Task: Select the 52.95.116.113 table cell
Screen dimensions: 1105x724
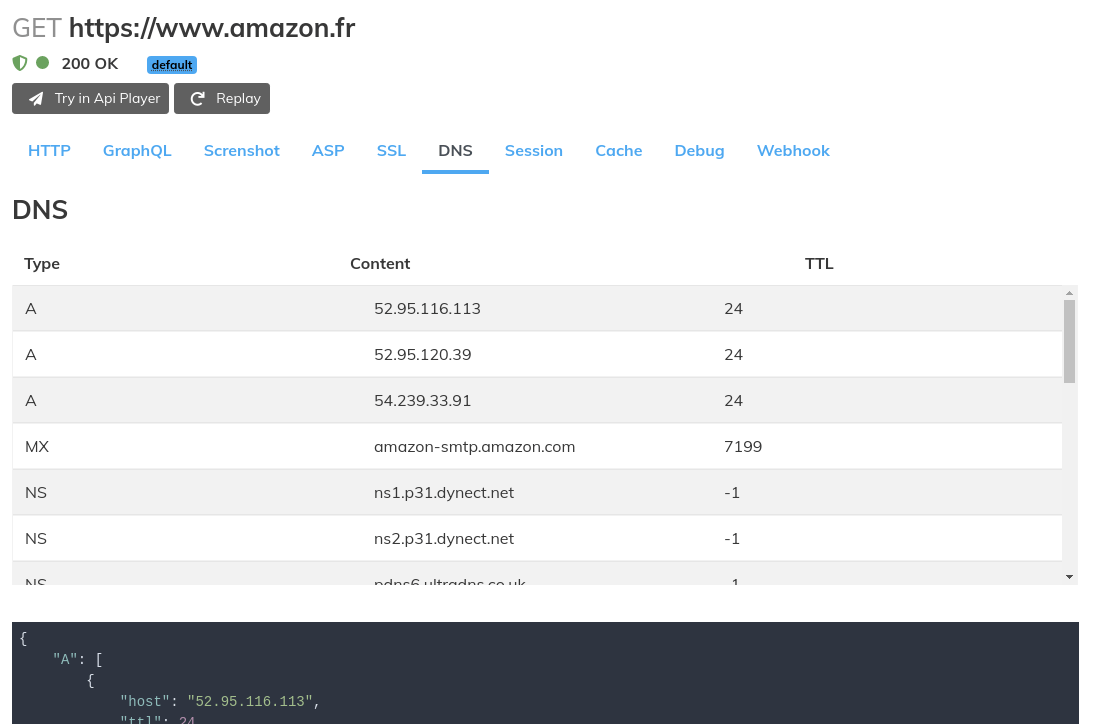Action: click(427, 309)
